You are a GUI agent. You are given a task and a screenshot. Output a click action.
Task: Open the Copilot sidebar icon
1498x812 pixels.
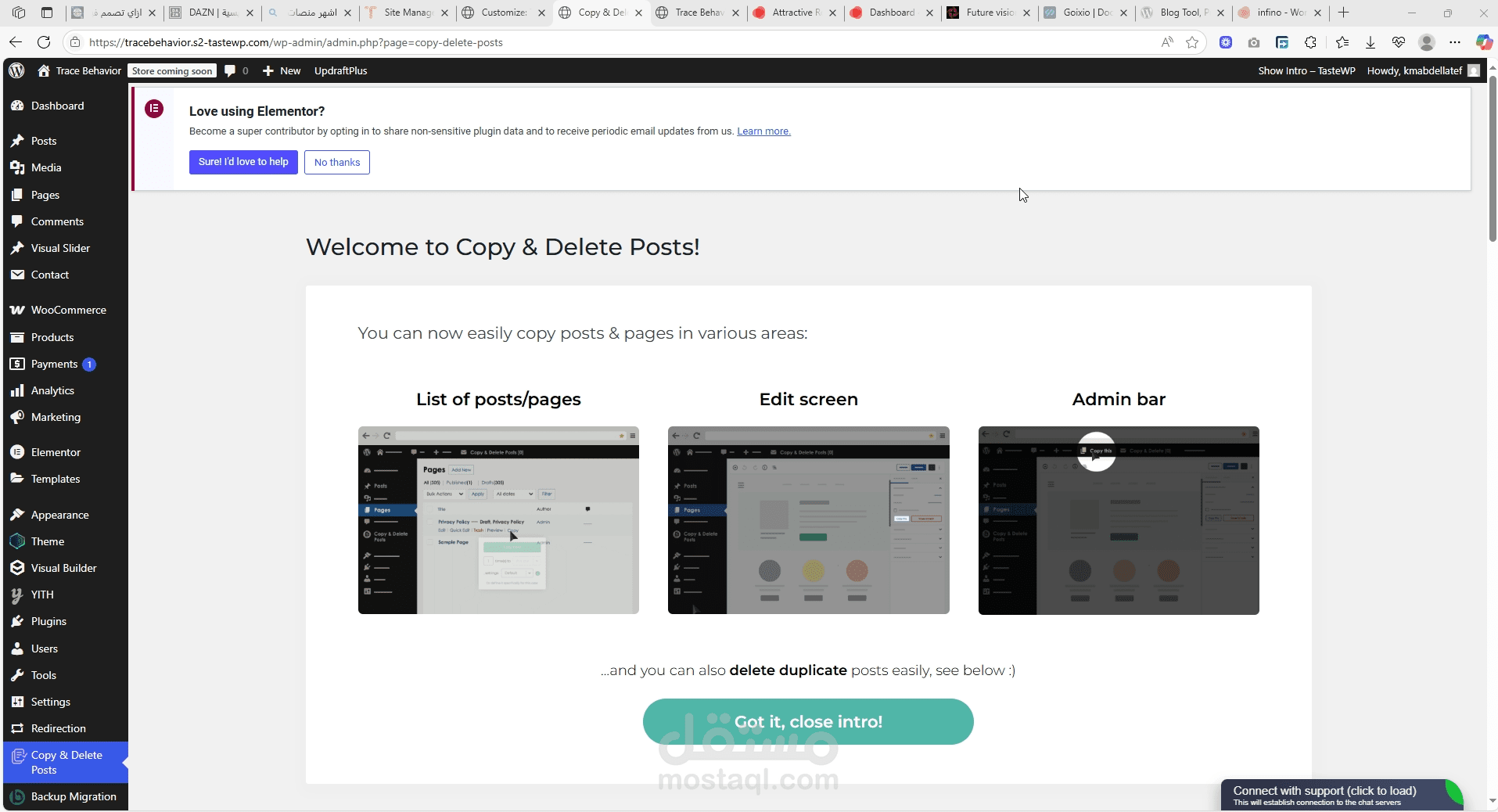pos(1483,42)
